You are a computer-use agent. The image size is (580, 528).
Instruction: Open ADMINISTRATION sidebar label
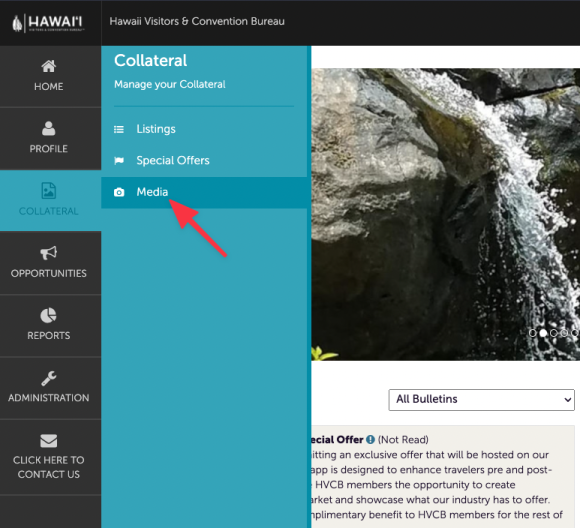click(48, 398)
